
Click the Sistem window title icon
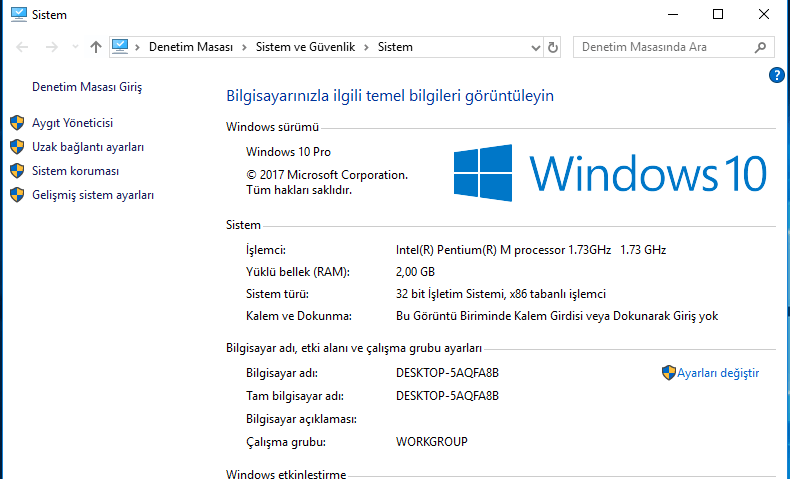pos(19,14)
